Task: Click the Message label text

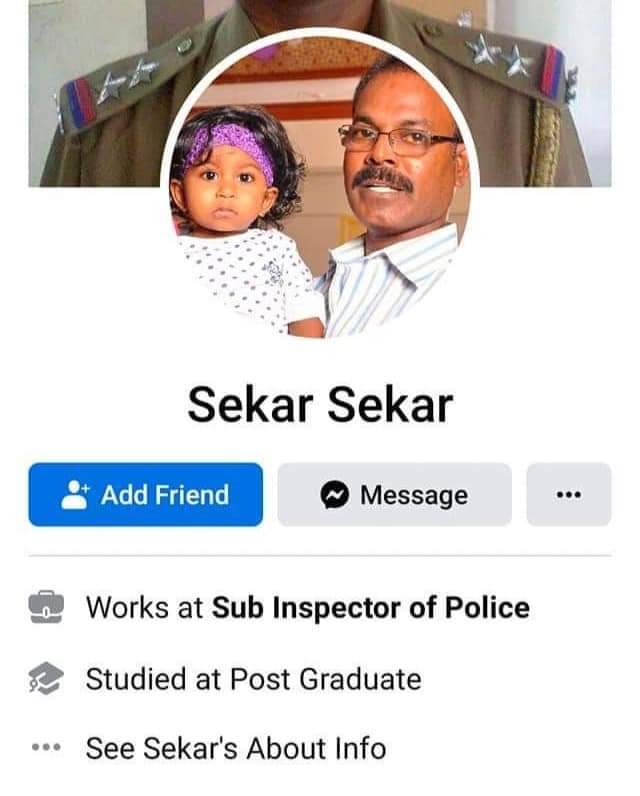Action: (x=414, y=495)
